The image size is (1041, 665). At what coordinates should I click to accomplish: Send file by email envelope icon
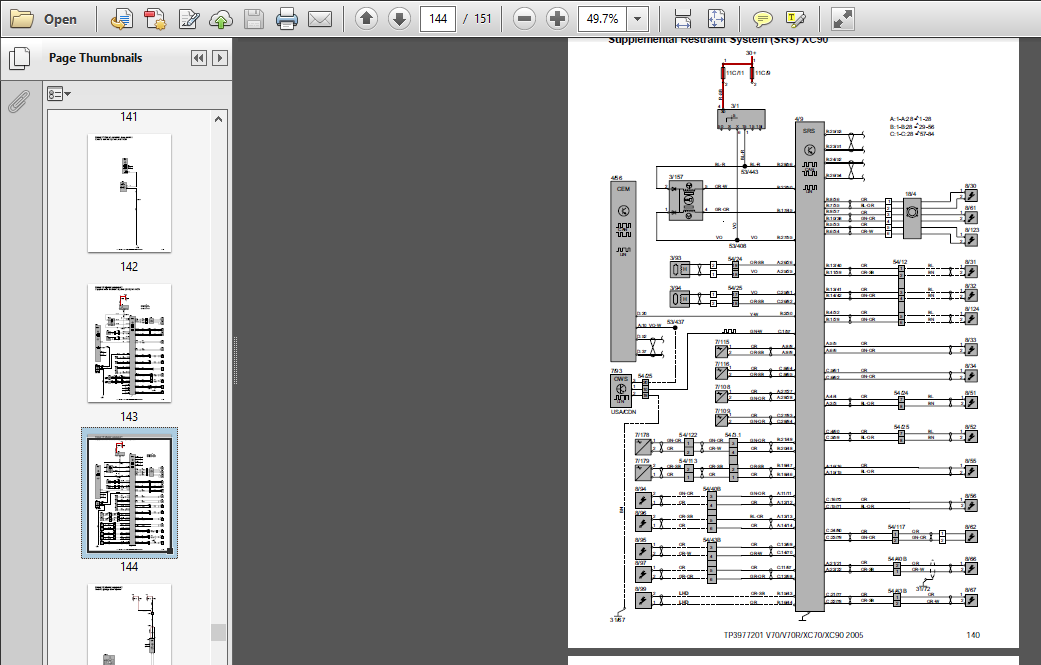click(319, 19)
